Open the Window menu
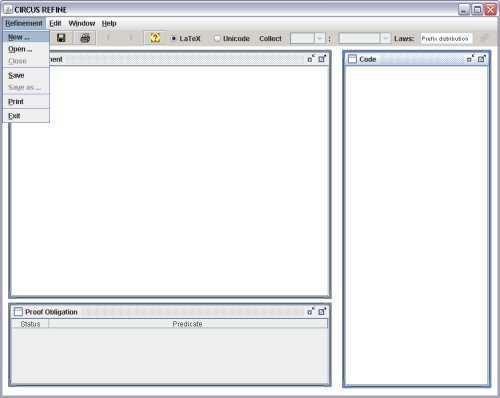Viewport: 500px width, 398px height. coord(82,23)
